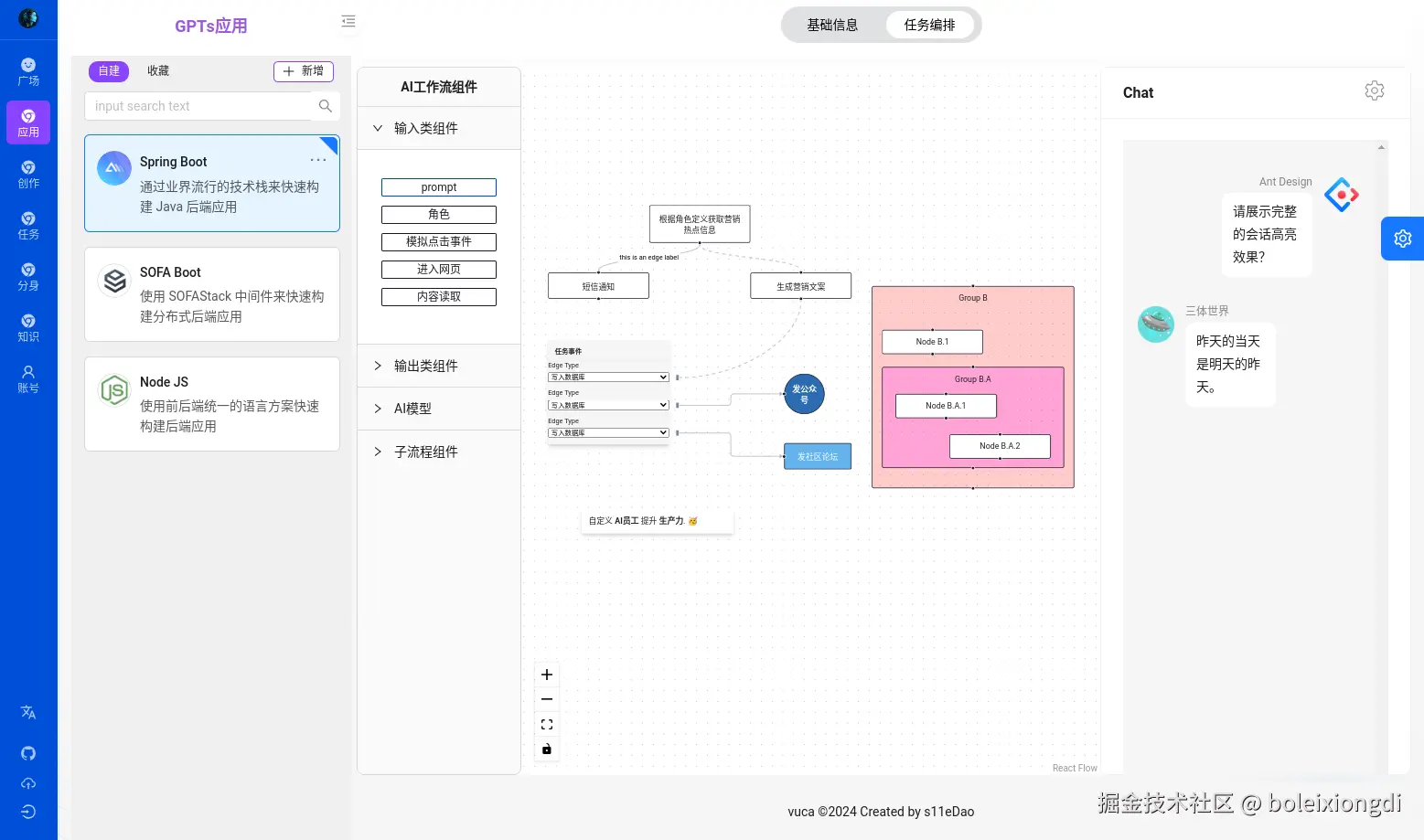Switch to the 收藏 filter
Image resolution: width=1424 pixels, height=840 pixels.
[x=158, y=71]
